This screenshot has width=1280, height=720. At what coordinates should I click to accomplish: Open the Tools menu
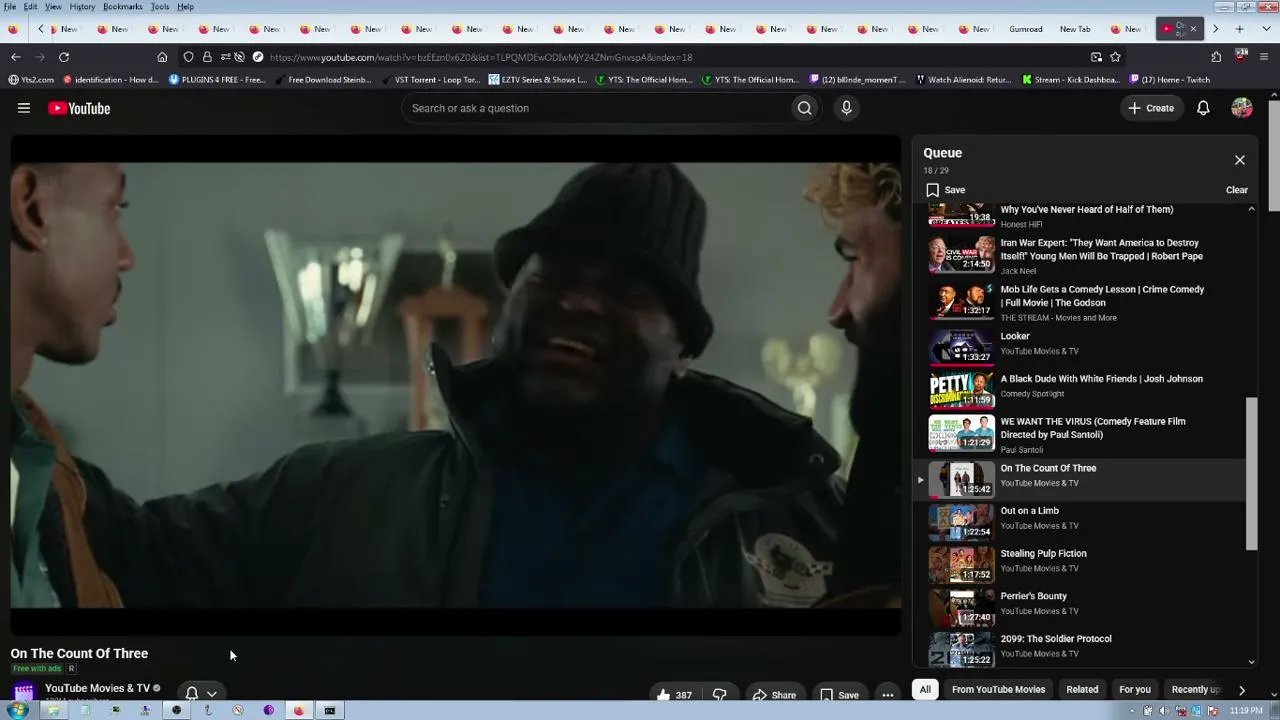pyautogui.click(x=160, y=7)
